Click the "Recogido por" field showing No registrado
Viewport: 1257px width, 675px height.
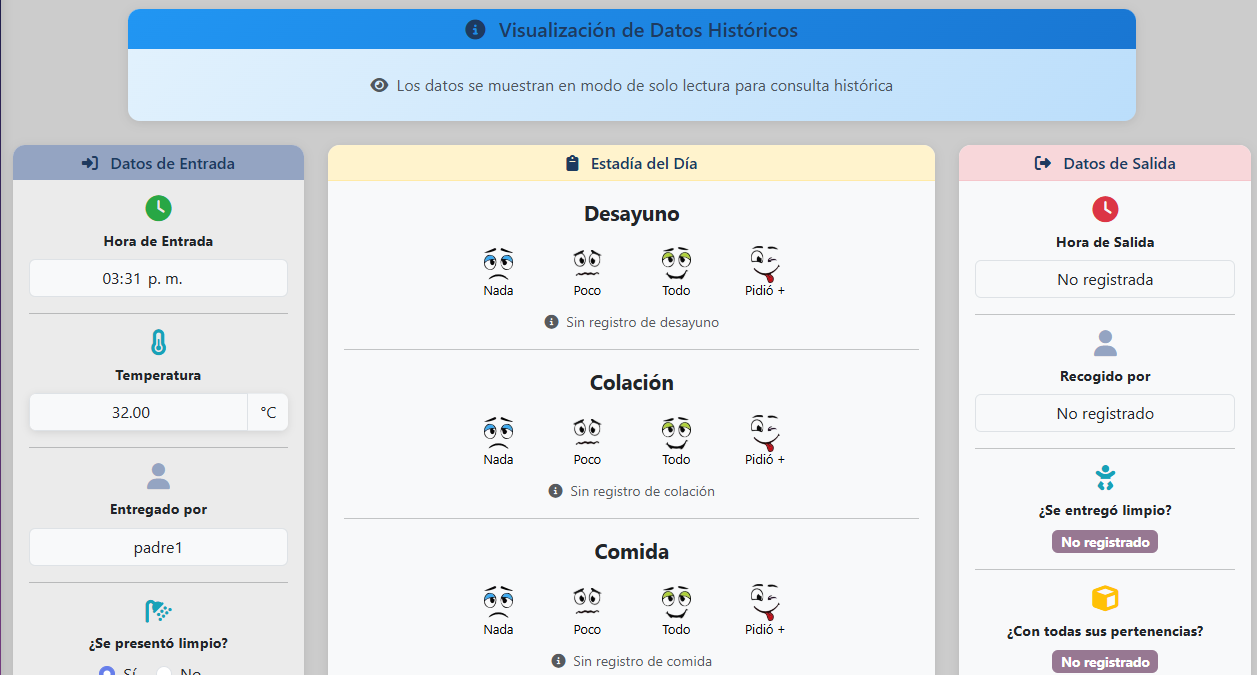[x=1104, y=412]
